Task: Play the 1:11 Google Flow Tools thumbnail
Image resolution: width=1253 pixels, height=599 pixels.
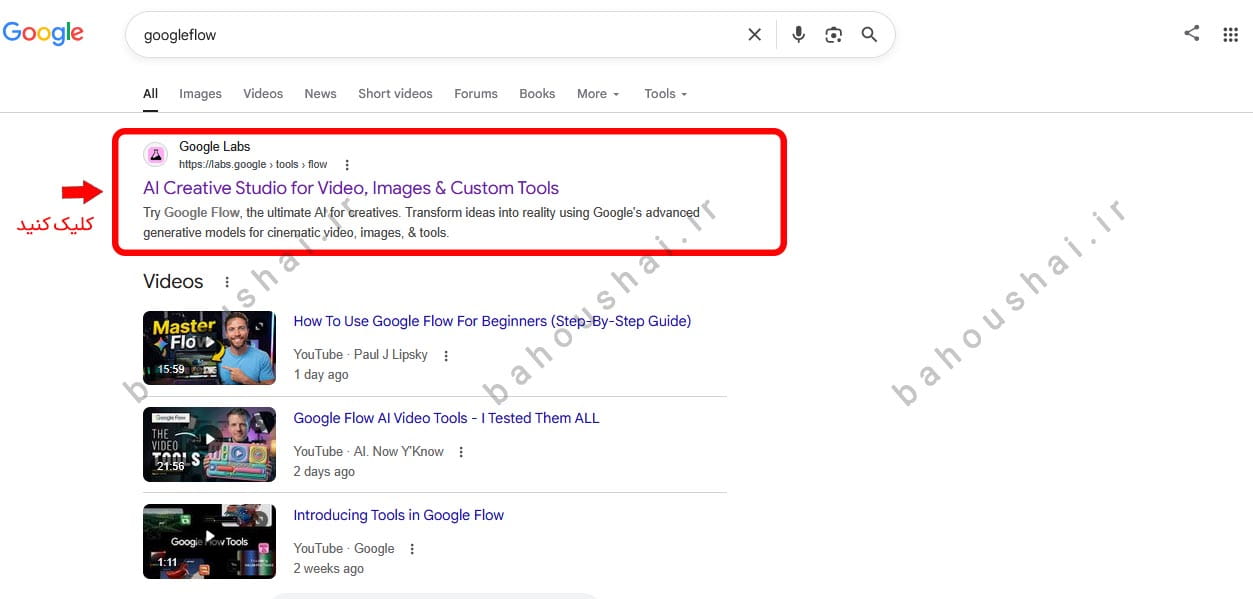Action: (209, 542)
